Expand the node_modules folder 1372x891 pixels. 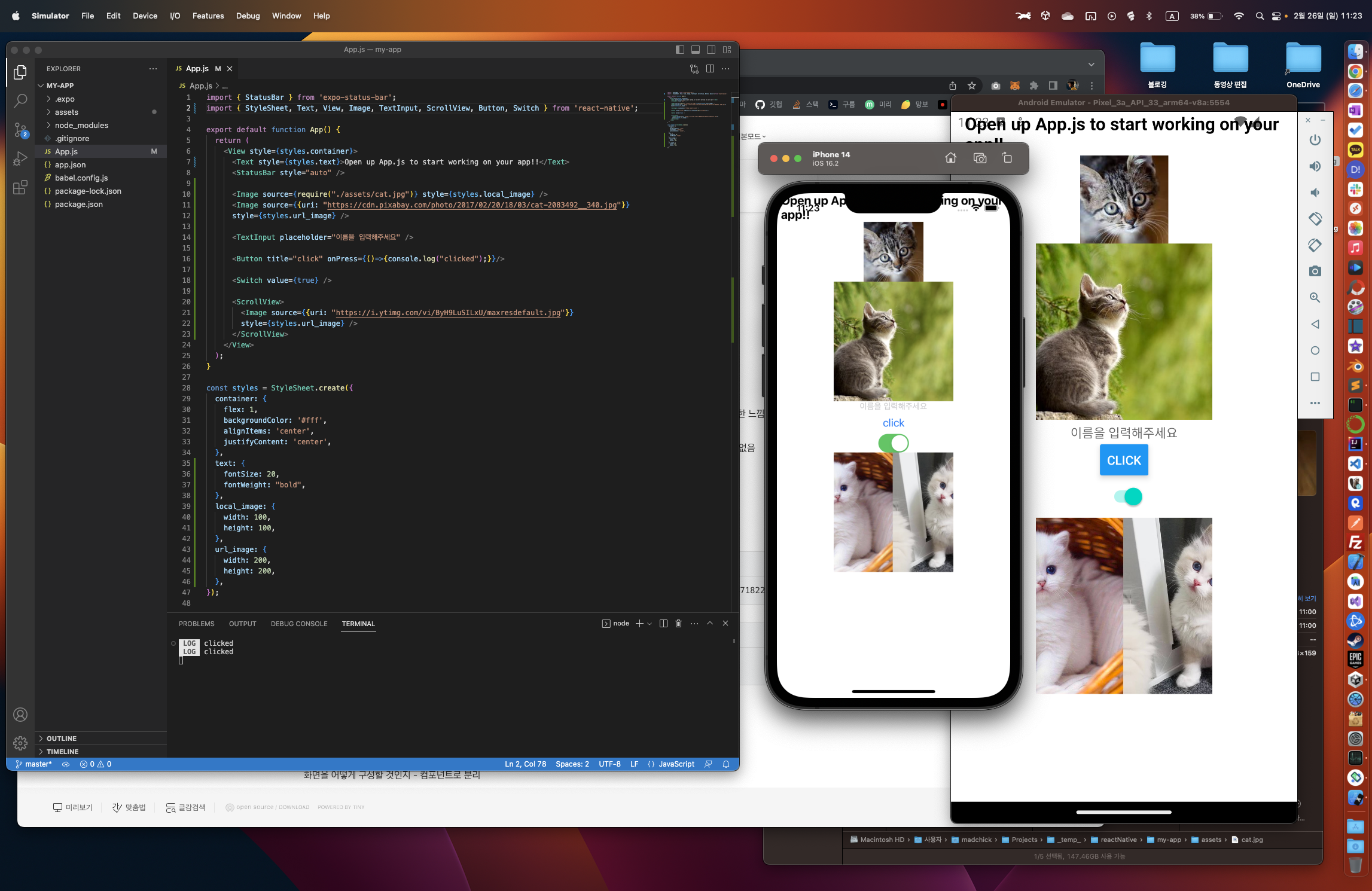tap(81, 125)
